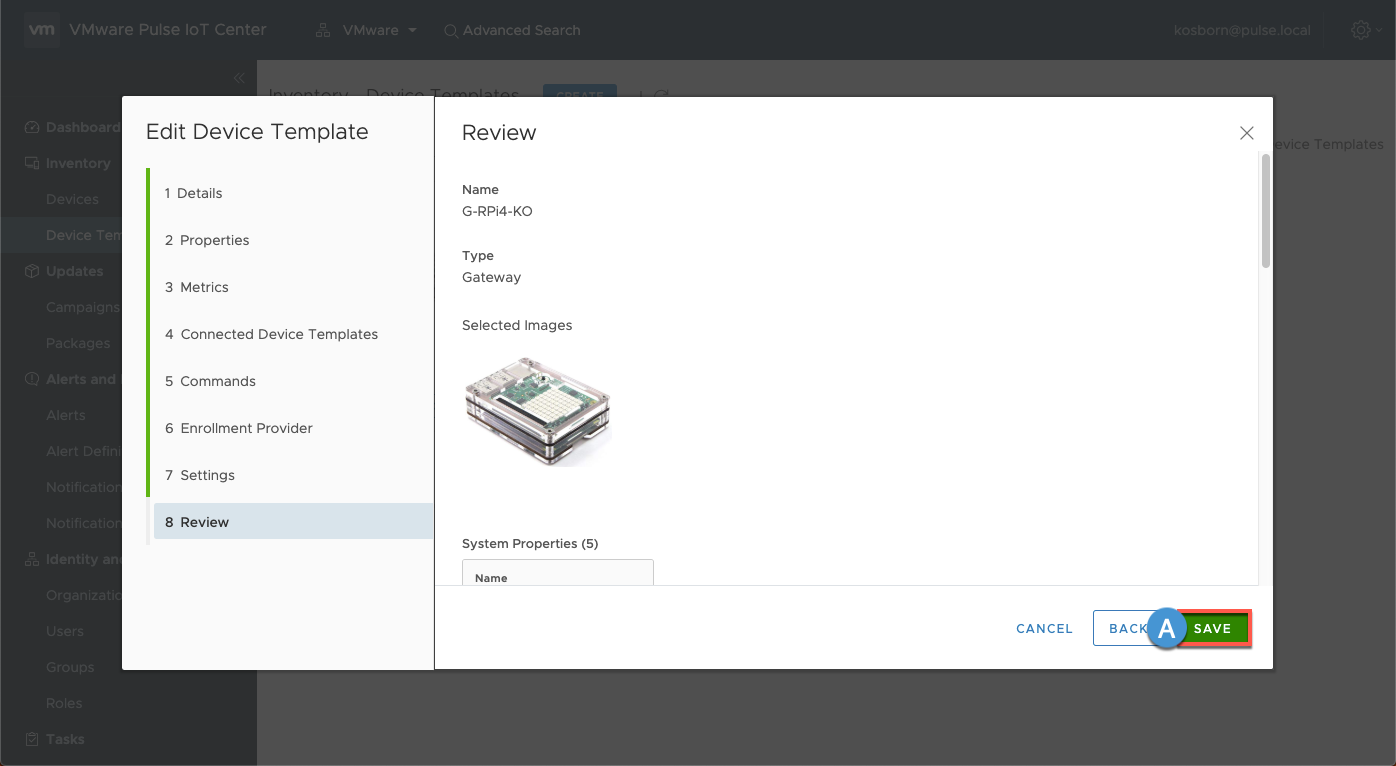
Task: Click the Advanced Search magnifier icon
Action: click(x=451, y=31)
